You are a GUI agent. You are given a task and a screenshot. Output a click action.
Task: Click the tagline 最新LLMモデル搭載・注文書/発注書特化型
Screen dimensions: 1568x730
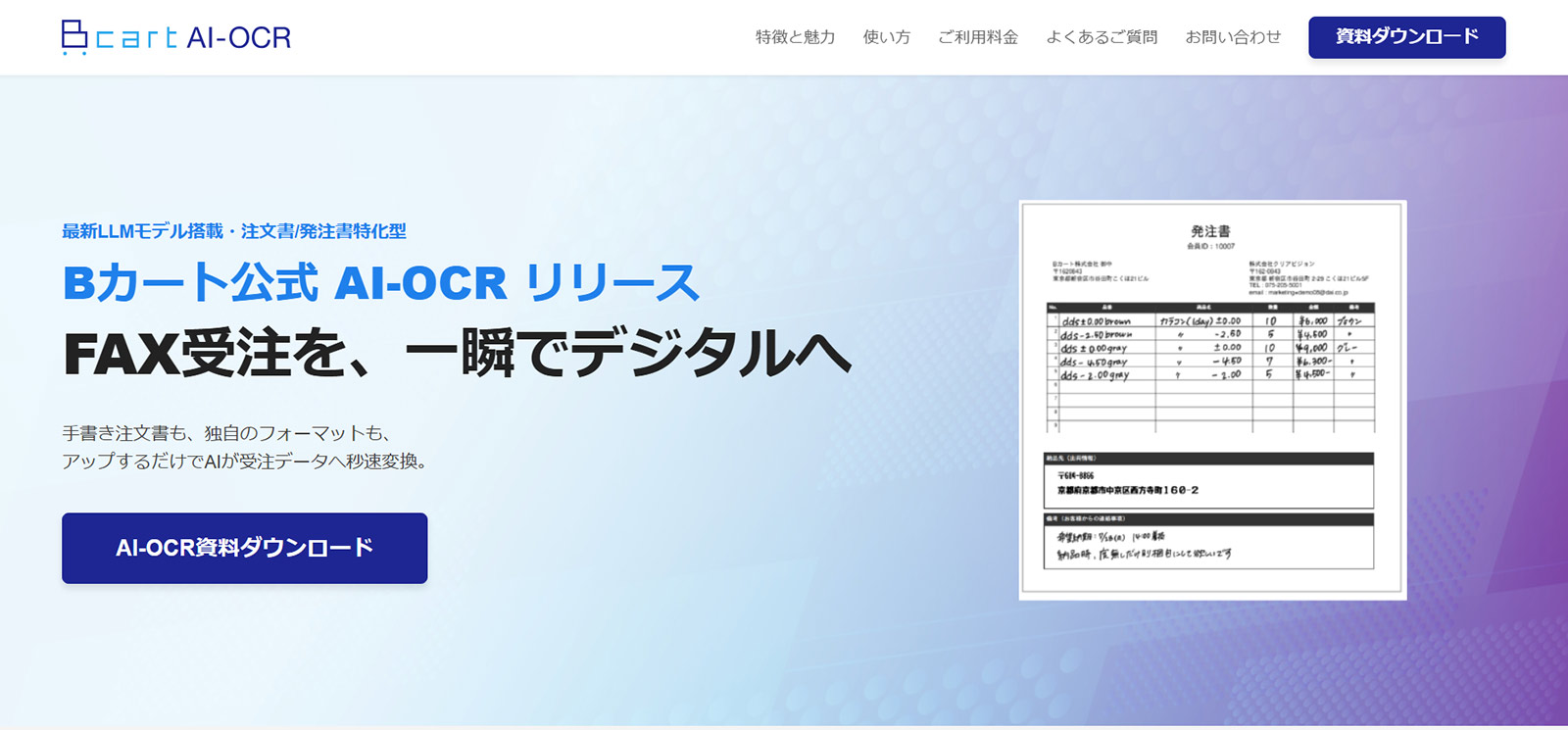pos(234,231)
